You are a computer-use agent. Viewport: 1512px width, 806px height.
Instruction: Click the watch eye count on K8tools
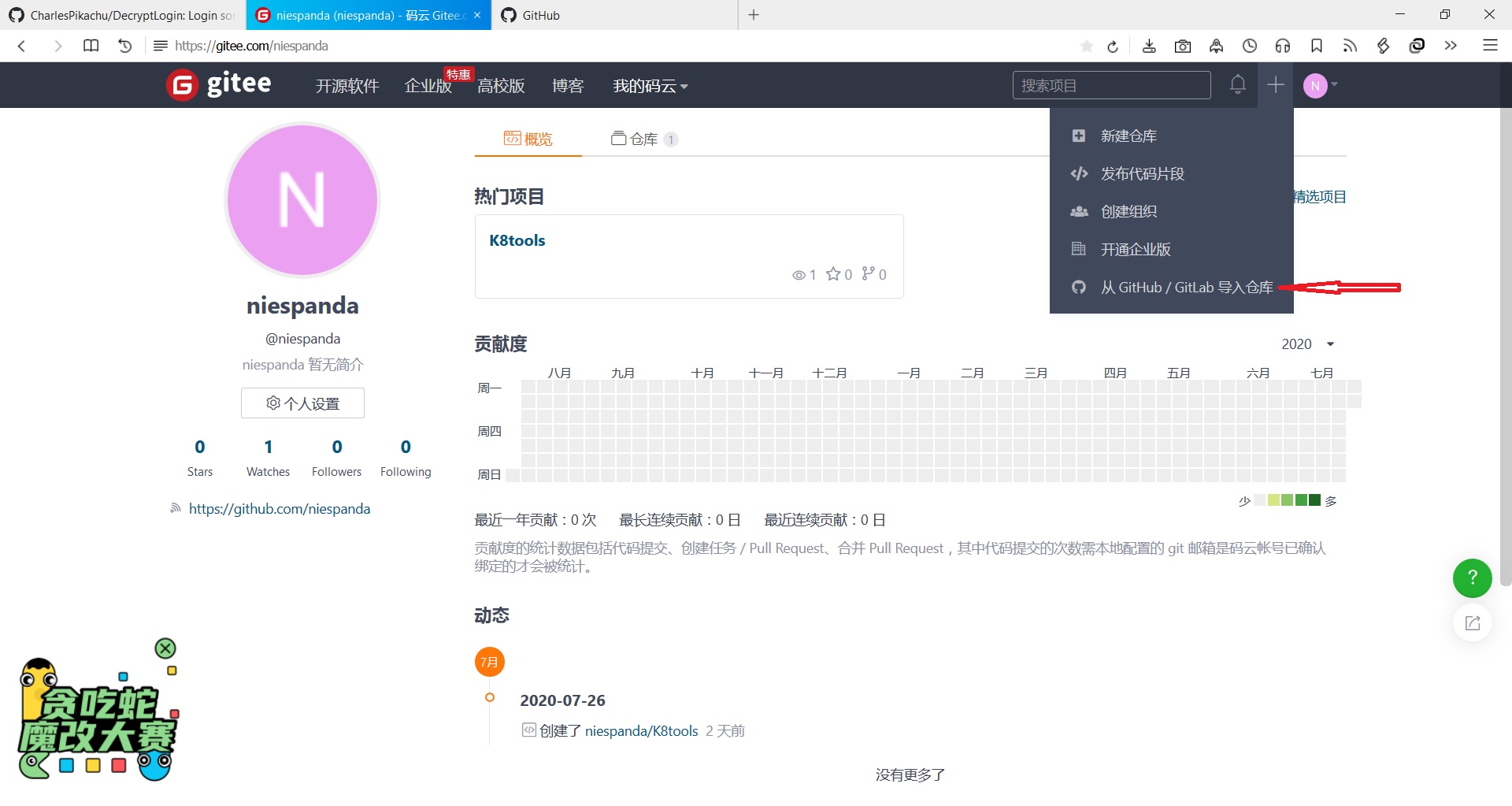[804, 274]
